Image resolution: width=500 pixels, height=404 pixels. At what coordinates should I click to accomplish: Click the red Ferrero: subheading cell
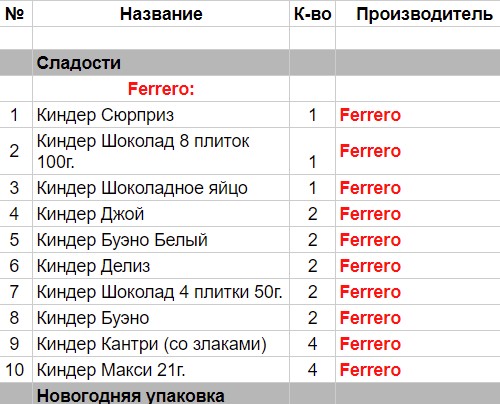coord(161,89)
